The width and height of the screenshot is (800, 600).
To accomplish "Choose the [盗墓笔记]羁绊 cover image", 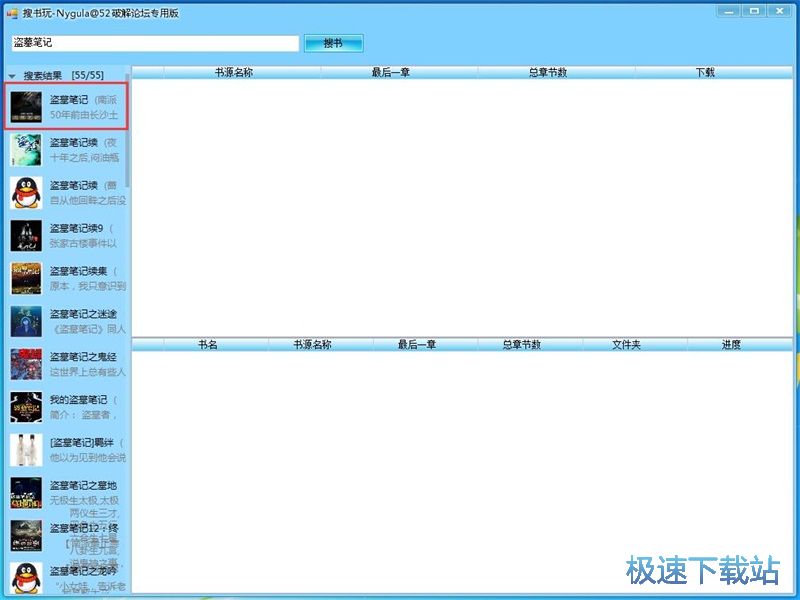I will click(26, 450).
